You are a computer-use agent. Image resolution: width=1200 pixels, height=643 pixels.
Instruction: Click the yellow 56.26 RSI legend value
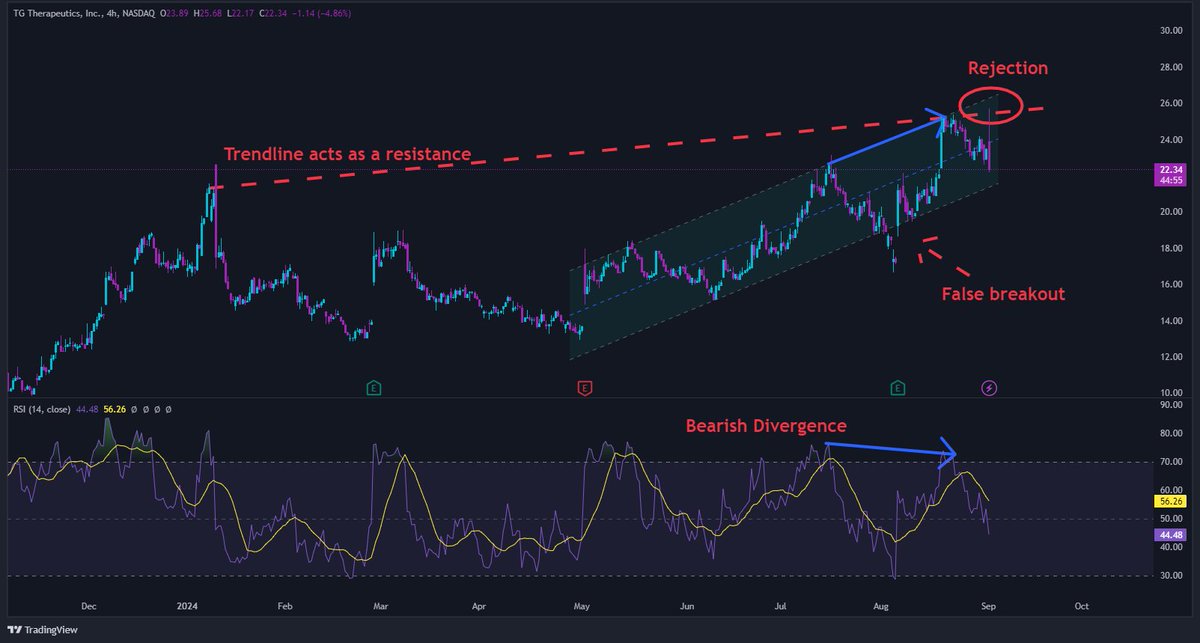coord(114,410)
